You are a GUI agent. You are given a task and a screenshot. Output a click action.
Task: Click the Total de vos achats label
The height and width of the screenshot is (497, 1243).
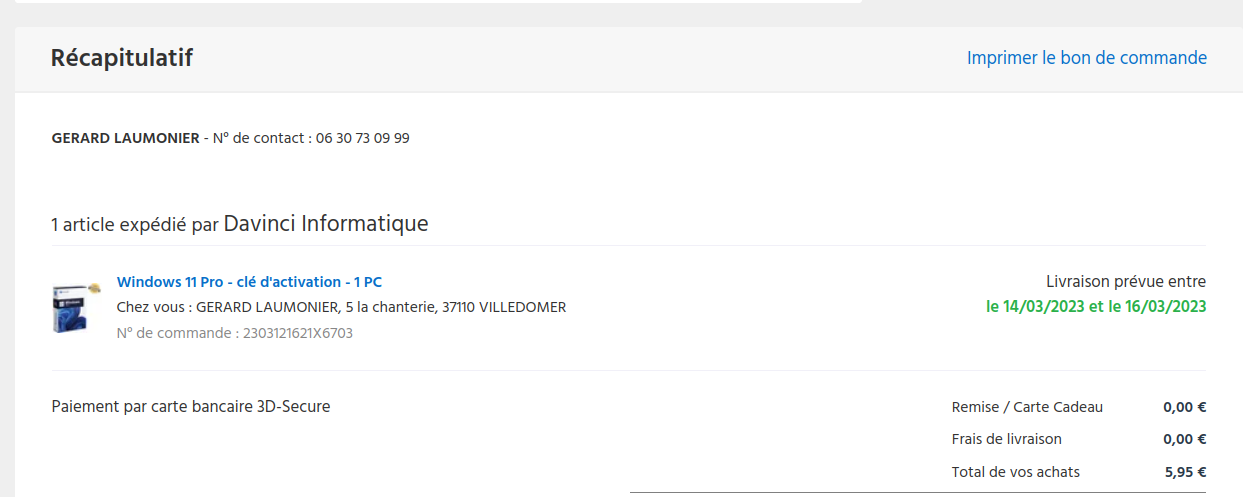[x=1015, y=472]
